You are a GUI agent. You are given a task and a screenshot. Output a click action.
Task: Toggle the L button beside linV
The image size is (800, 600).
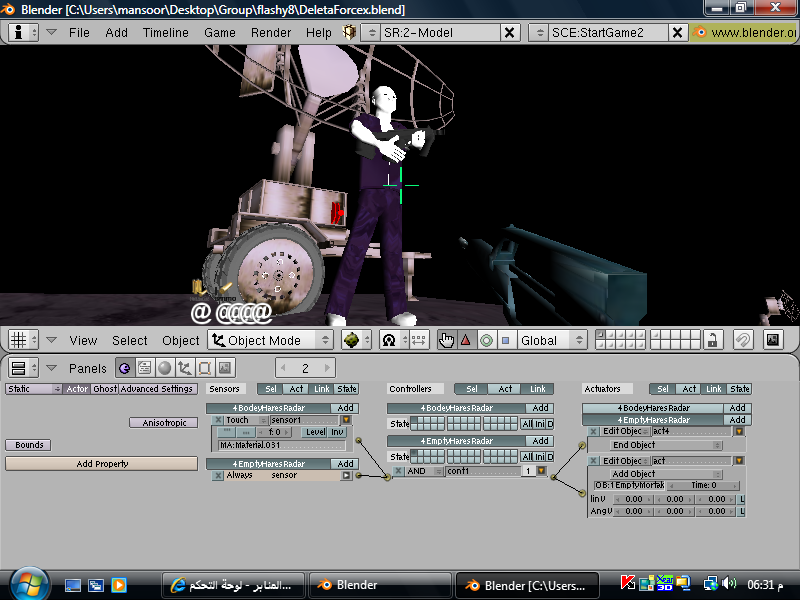[x=742, y=499]
